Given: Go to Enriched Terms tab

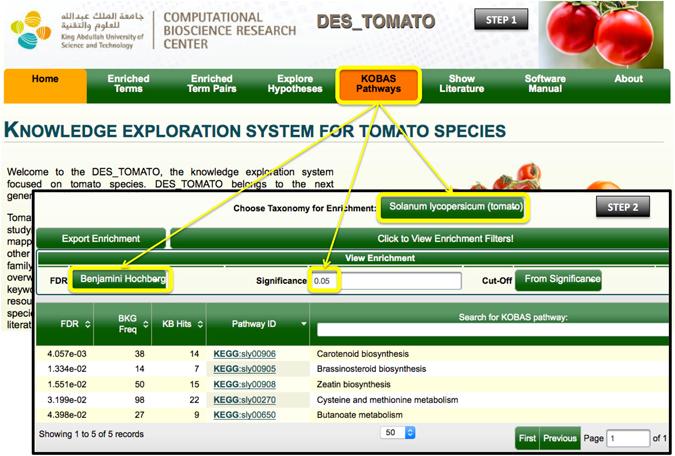Looking at the screenshot, I should (128, 84).
